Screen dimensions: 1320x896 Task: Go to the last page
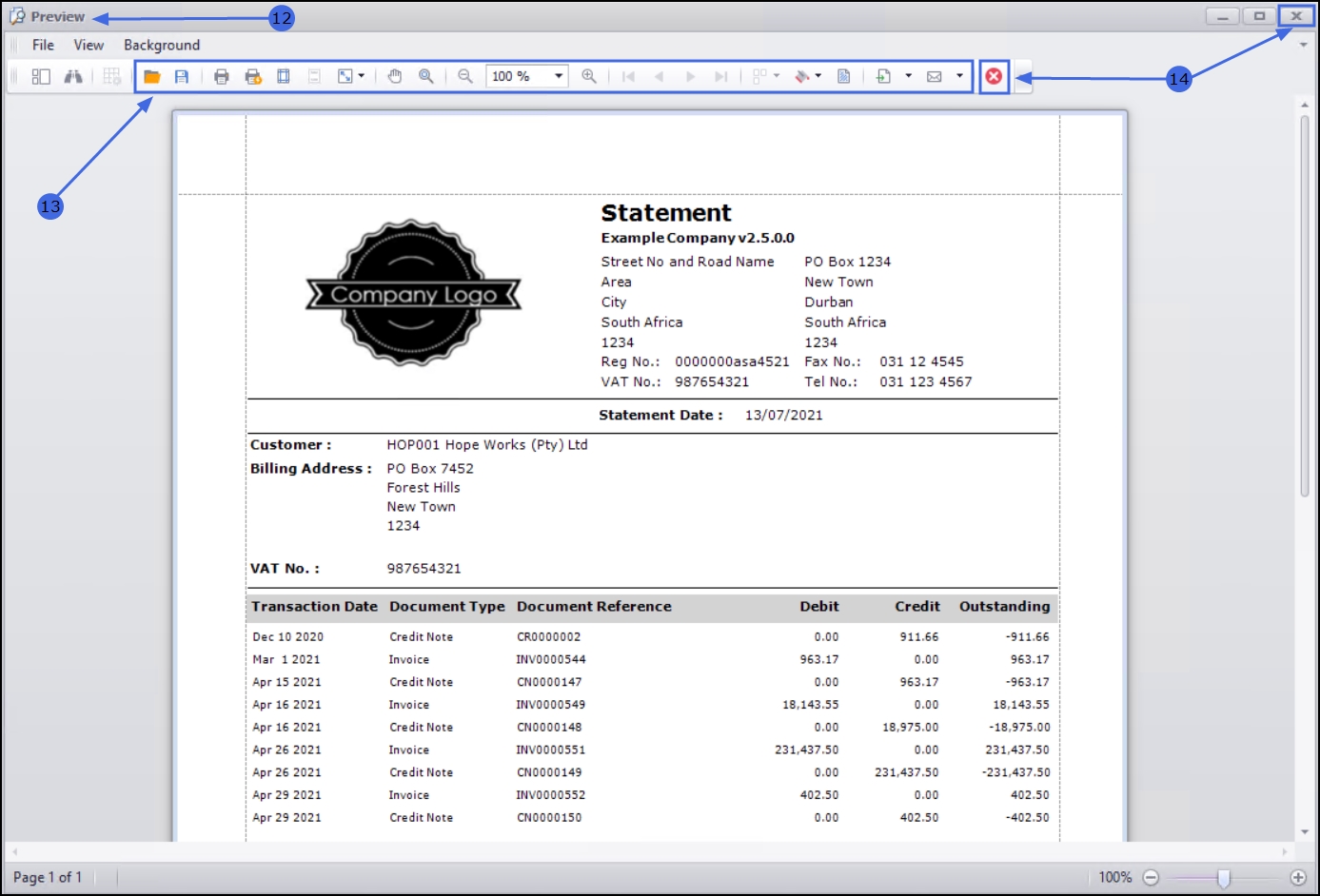pyautogui.click(x=721, y=76)
